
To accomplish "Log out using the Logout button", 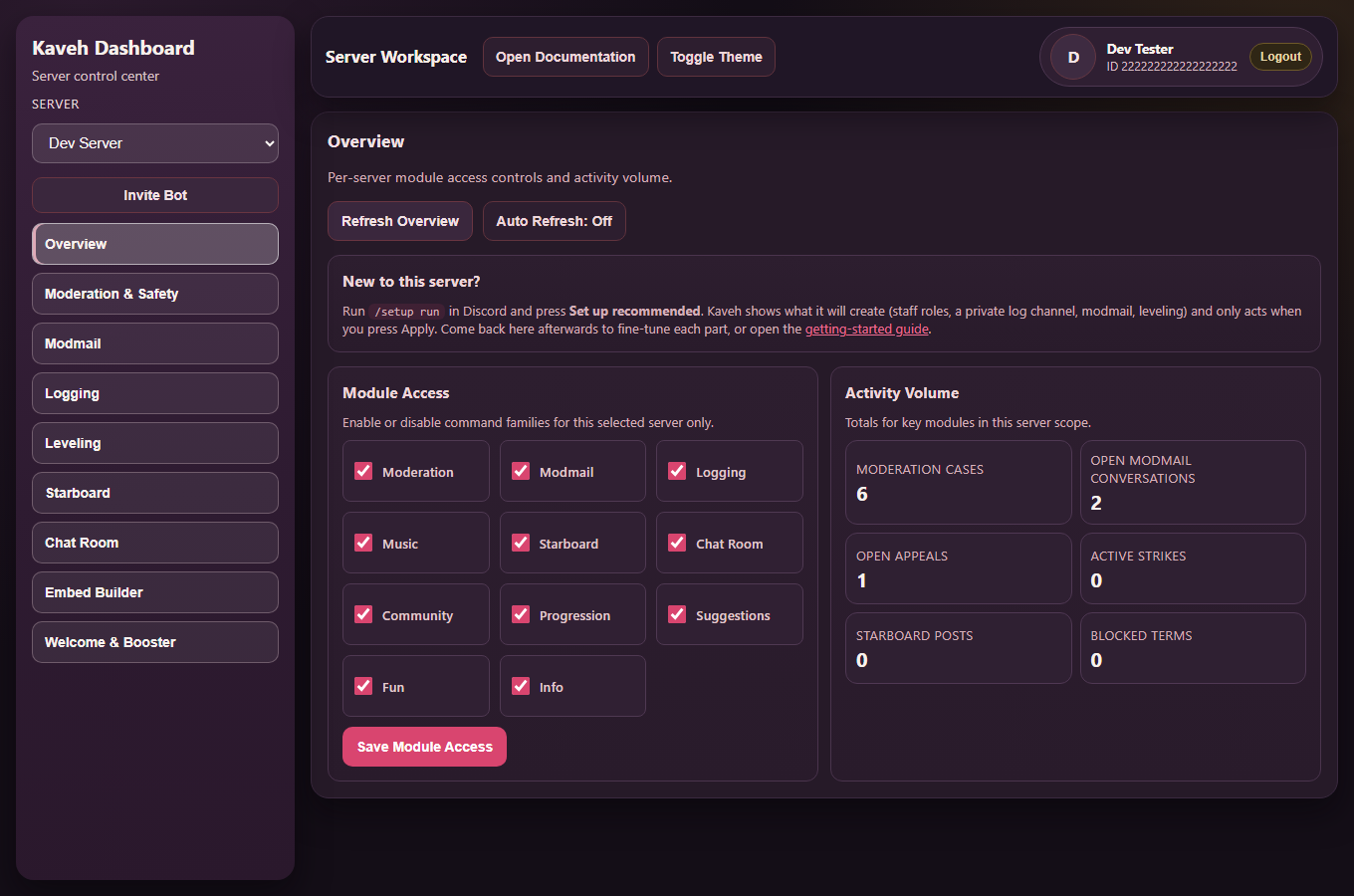I will (1280, 57).
